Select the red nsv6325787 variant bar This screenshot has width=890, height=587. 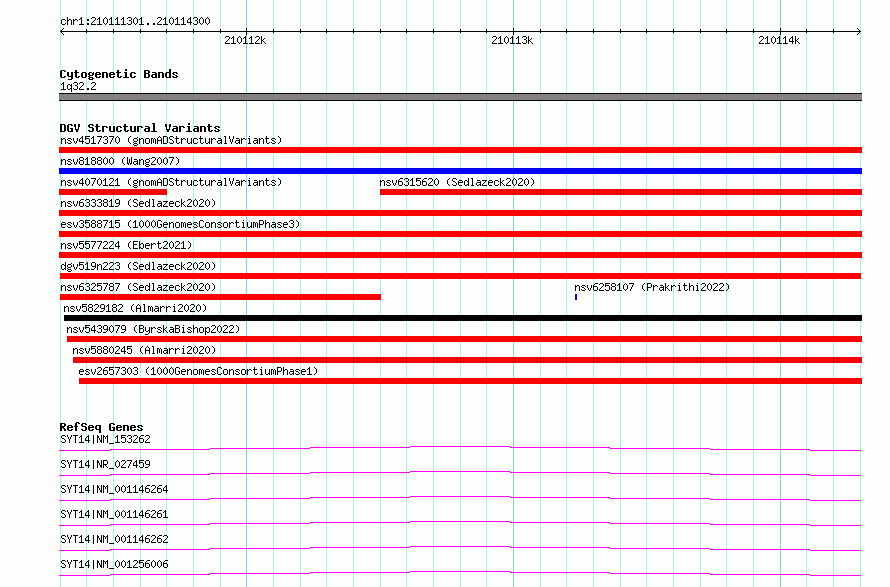(220, 297)
